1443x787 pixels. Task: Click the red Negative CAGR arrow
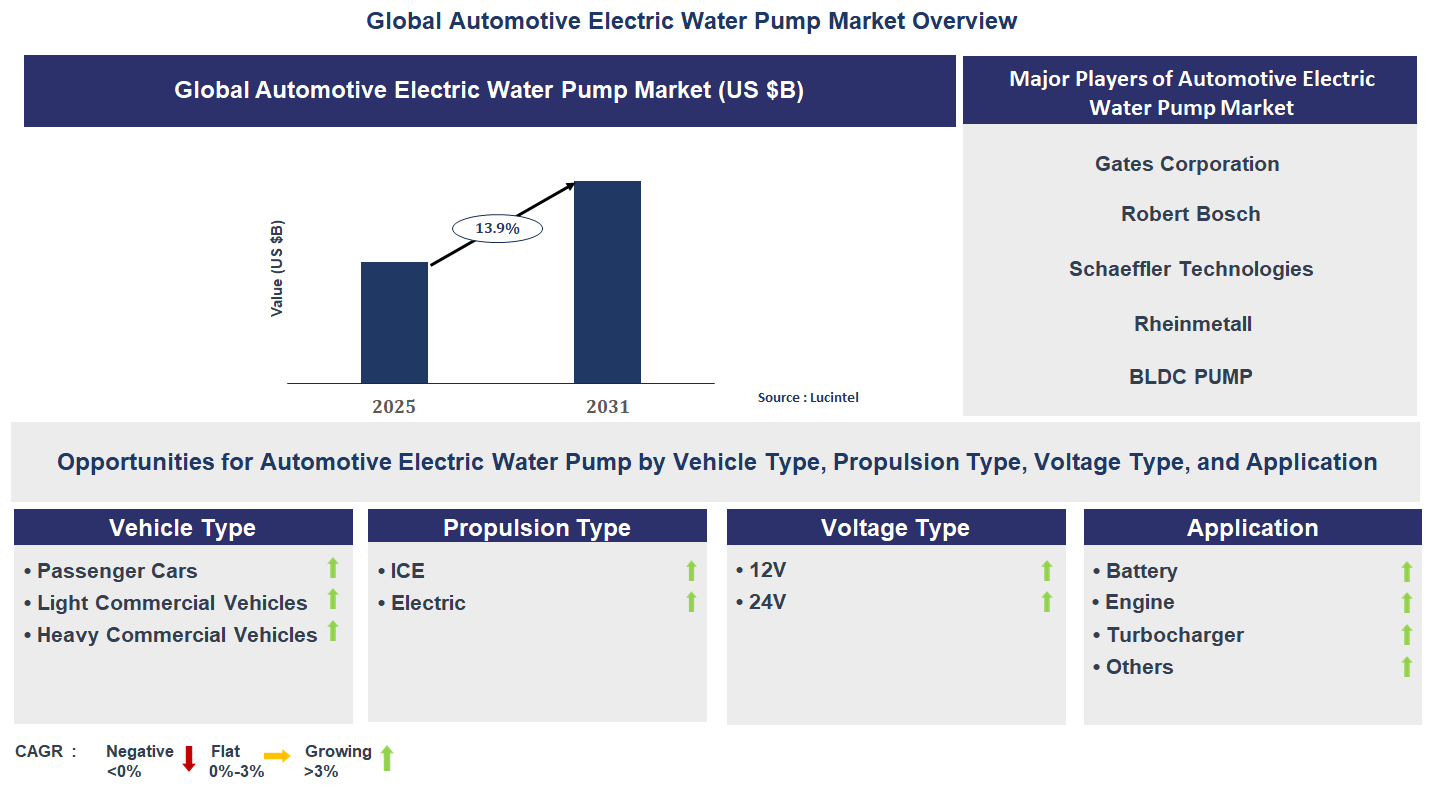pyautogui.click(x=188, y=758)
